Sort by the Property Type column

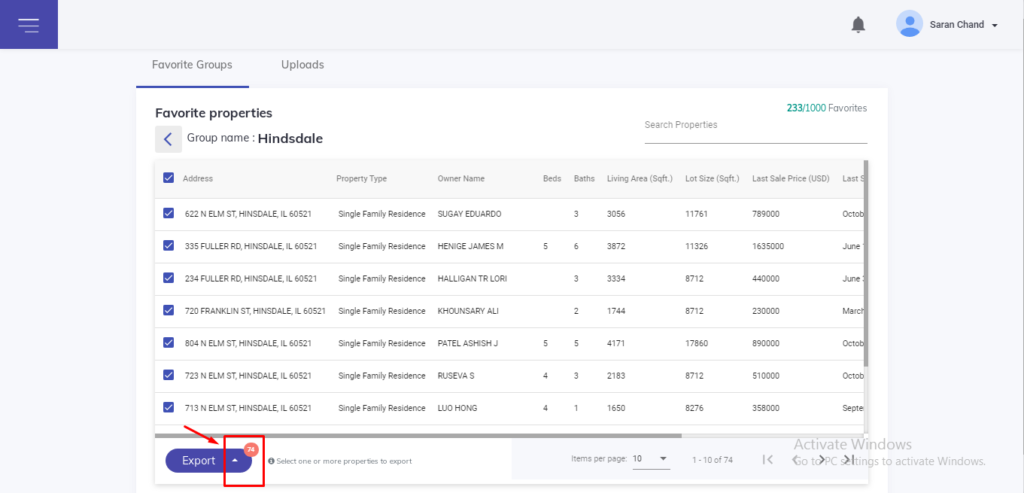pyautogui.click(x=361, y=178)
